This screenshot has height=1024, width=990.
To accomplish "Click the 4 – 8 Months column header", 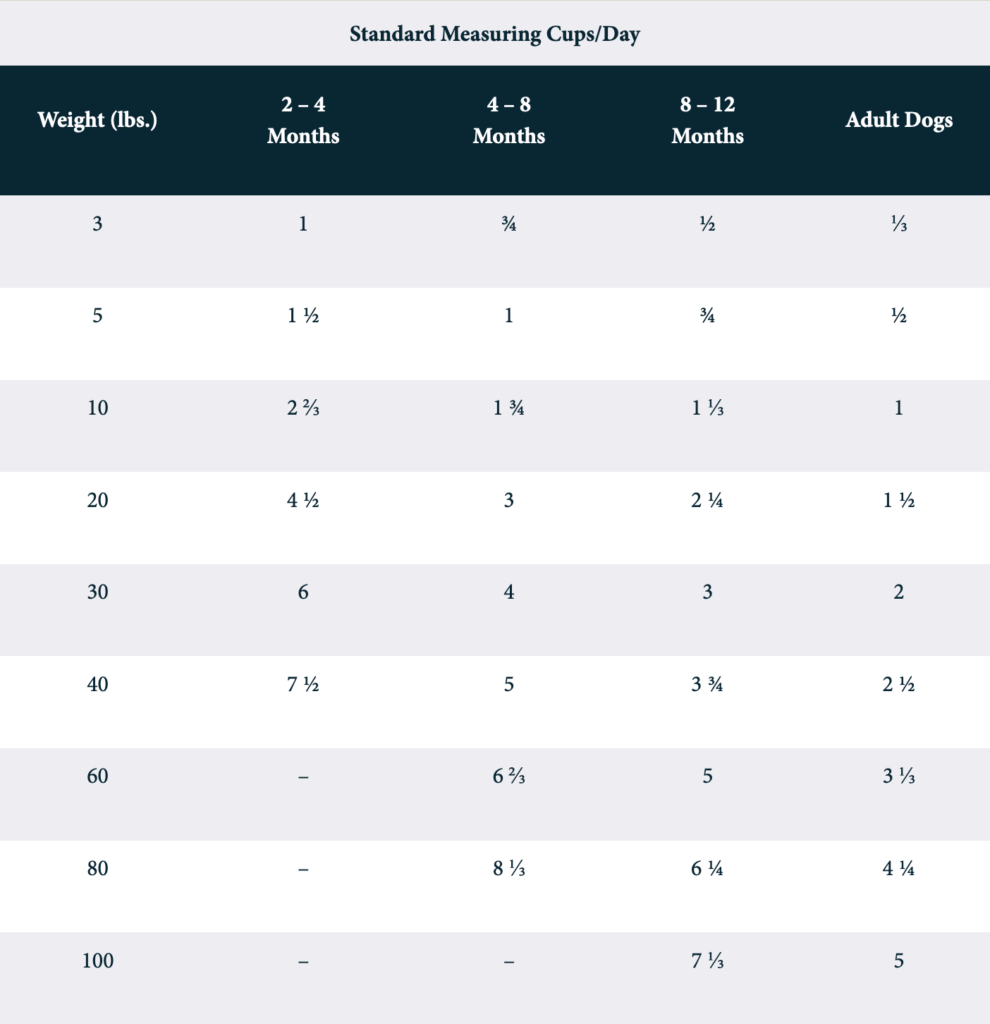I will tap(508, 121).
